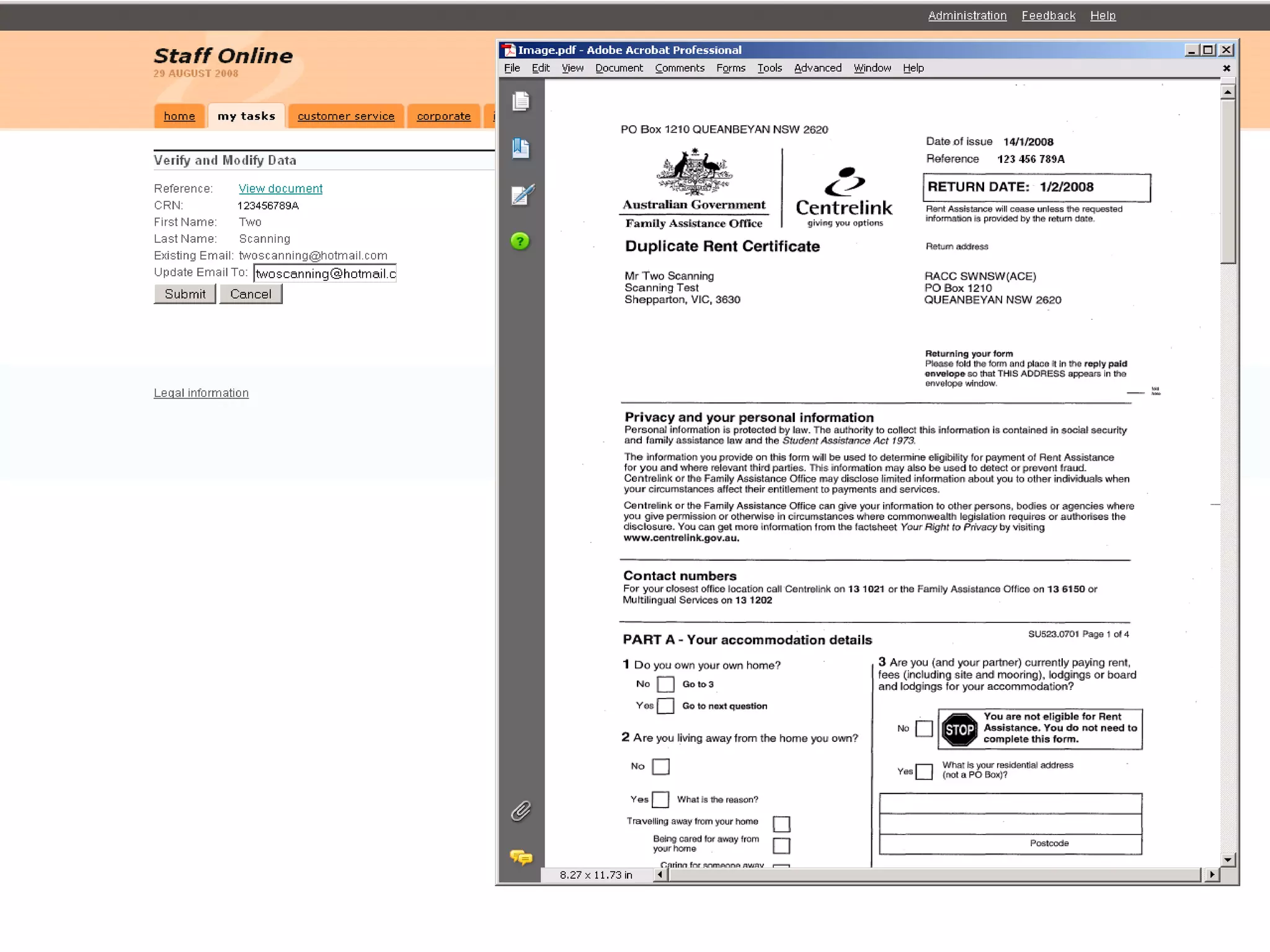This screenshot has height=952, width=1270.
Task: Click the Cancel button
Action: pyautogui.click(x=251, y=294)
